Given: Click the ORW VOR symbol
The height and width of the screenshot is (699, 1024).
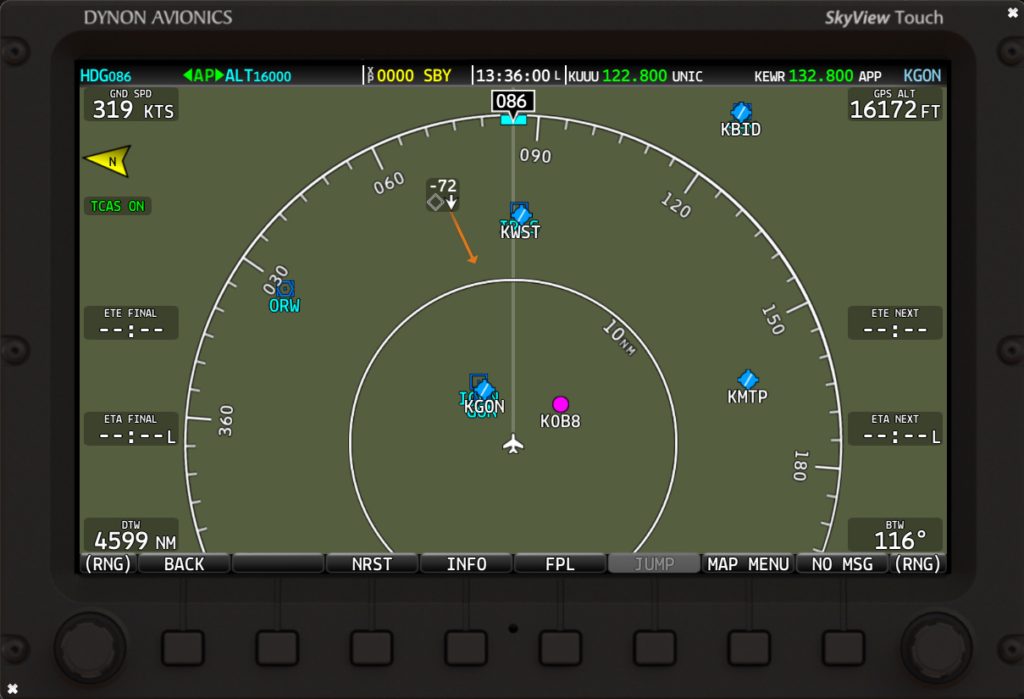Looking at the screenshot, I should coord(285,288).
